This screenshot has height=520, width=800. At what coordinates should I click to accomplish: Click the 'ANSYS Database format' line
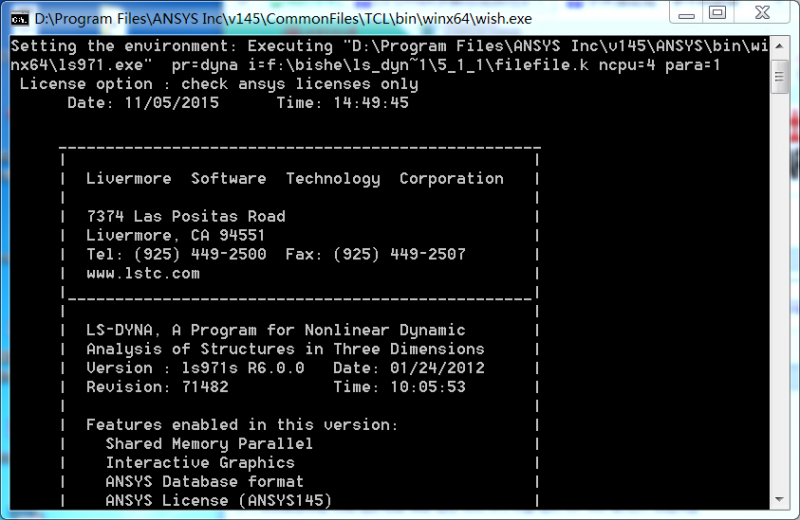pyautogui.click(x=205, y=482)
